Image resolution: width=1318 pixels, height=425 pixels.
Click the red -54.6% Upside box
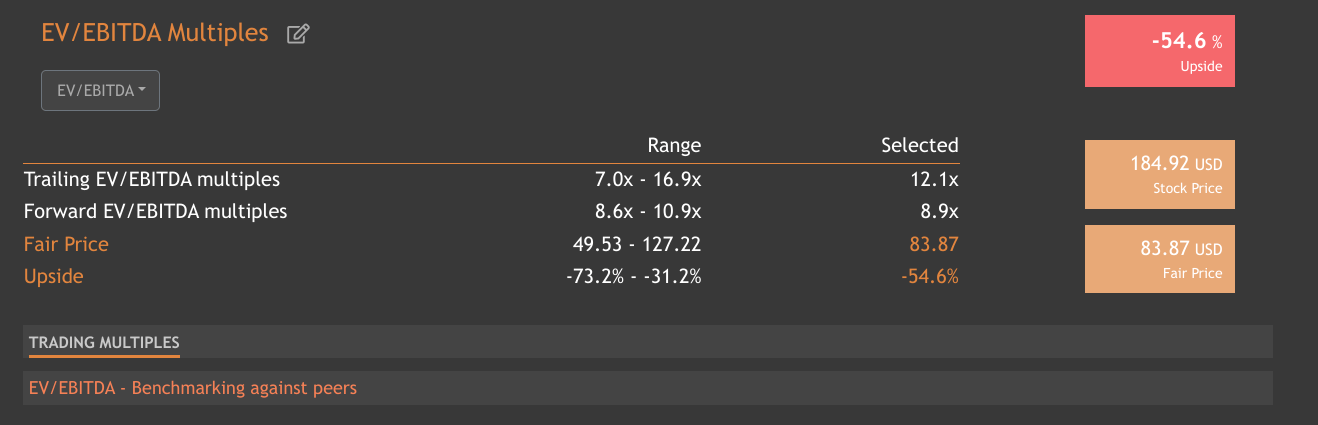point(1159,51)
